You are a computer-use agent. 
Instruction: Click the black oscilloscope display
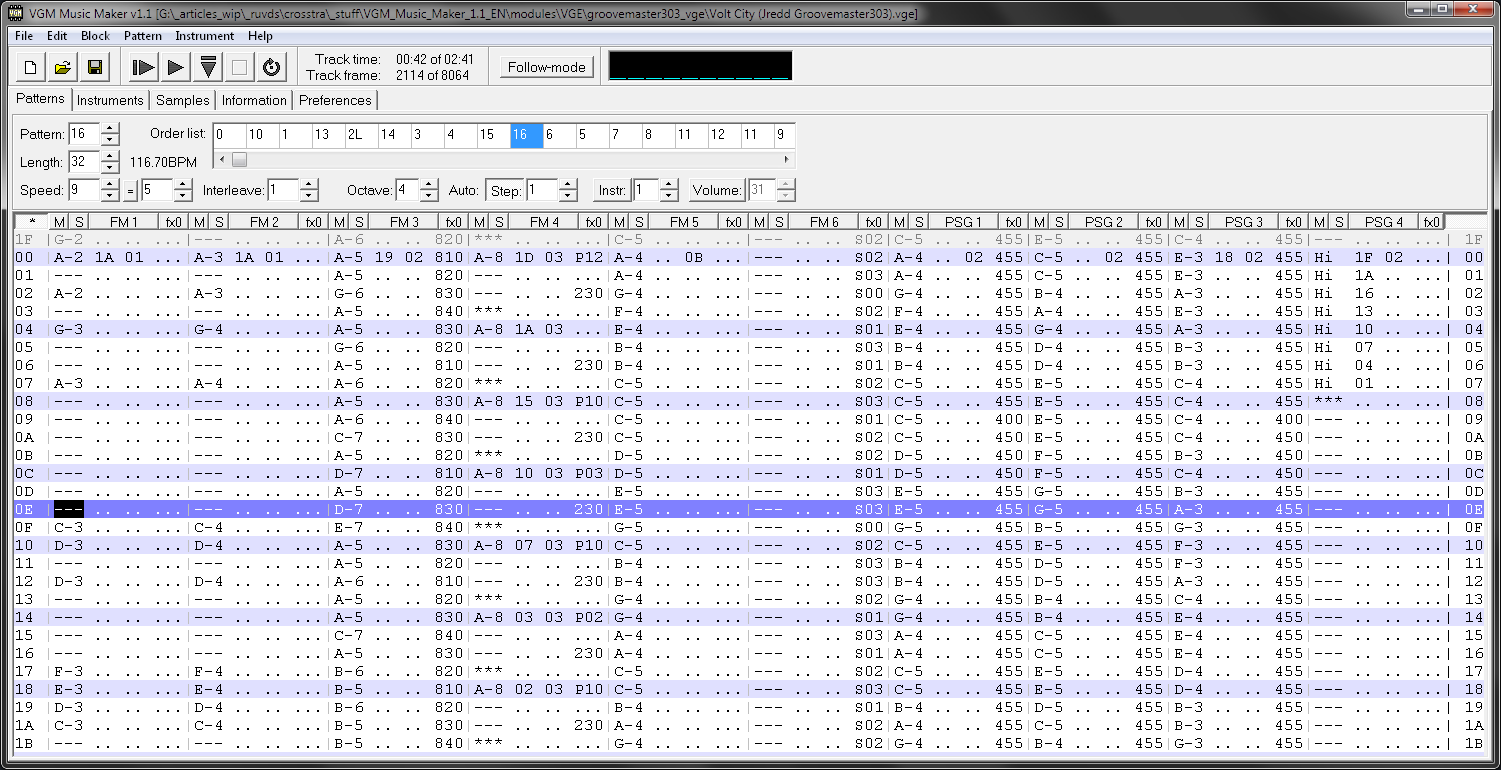(x=700, y=66)
